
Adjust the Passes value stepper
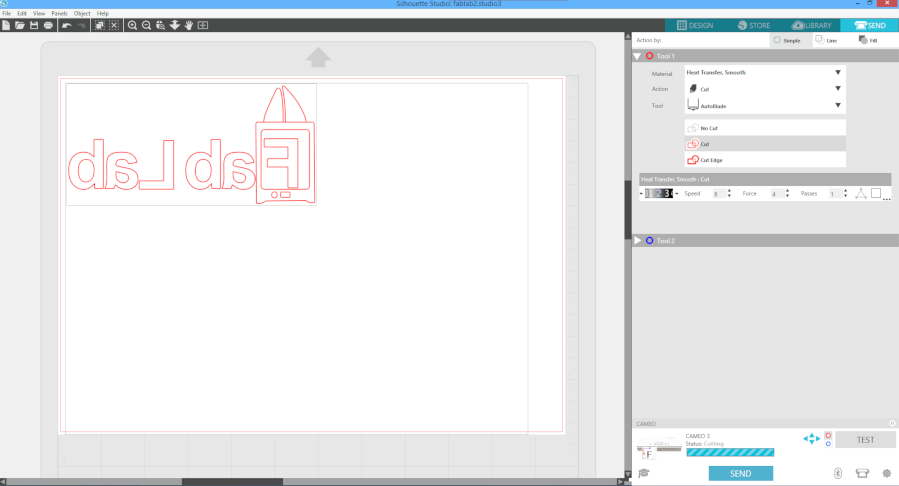[845, 194]
